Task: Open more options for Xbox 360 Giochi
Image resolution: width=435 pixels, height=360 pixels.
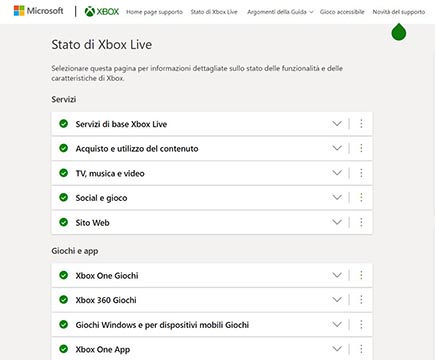Action: tap(361, 300)
